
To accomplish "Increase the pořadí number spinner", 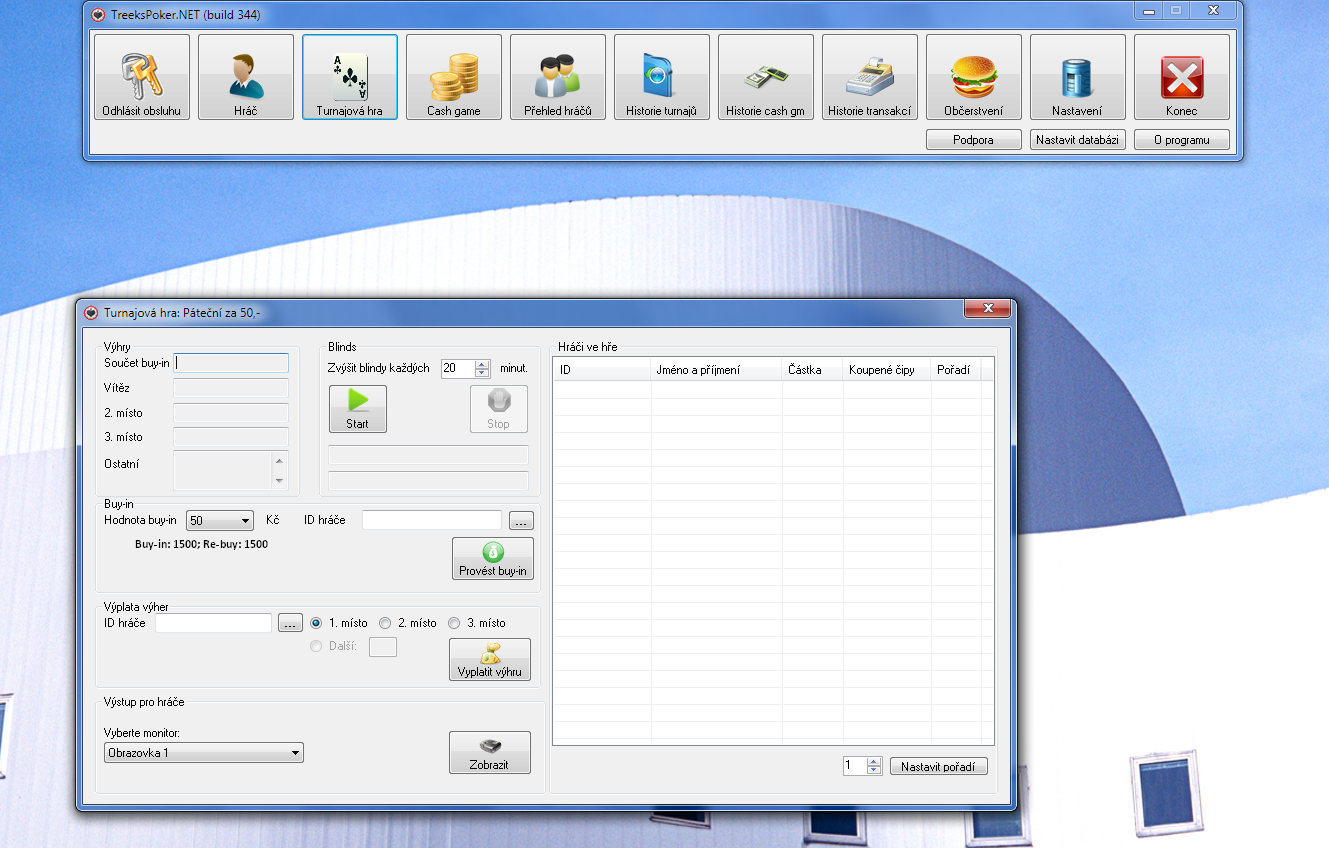I will pos(874,762).
